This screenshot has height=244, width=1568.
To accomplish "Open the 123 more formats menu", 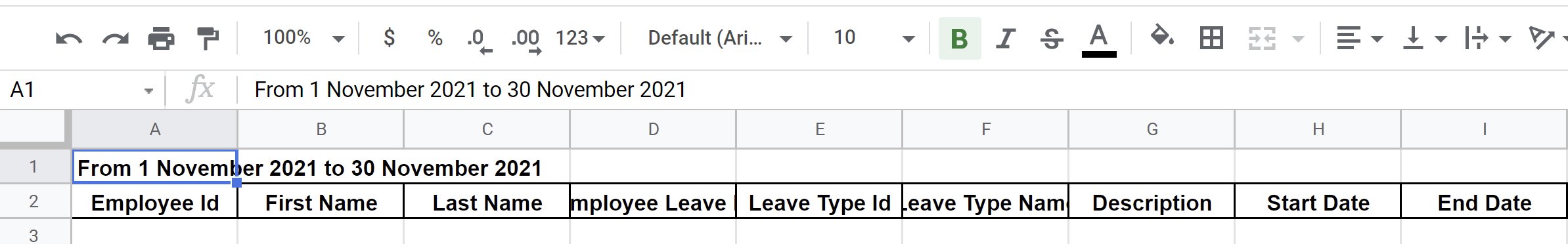I will pyautogui.click(x=580, y=38).
